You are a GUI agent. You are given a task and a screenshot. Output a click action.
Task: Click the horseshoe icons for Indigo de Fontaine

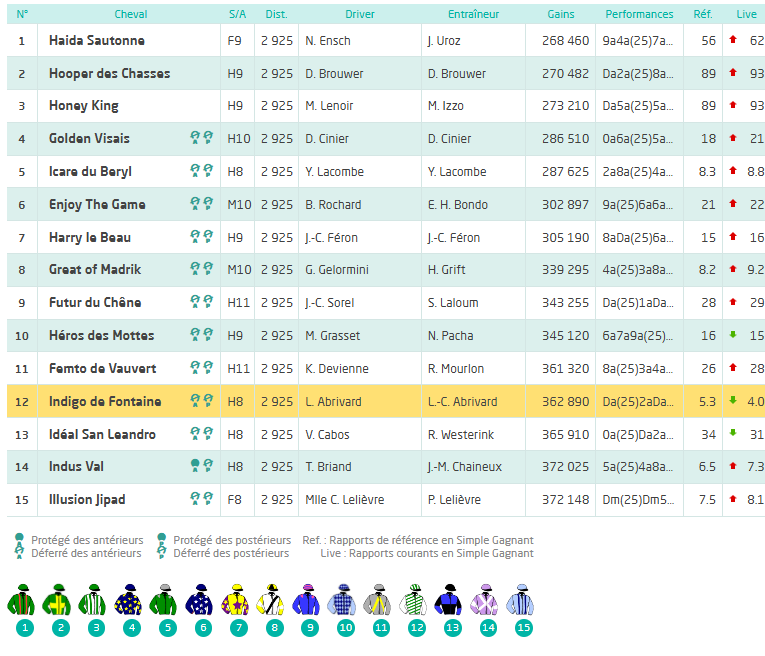click(x=202, y=402)
